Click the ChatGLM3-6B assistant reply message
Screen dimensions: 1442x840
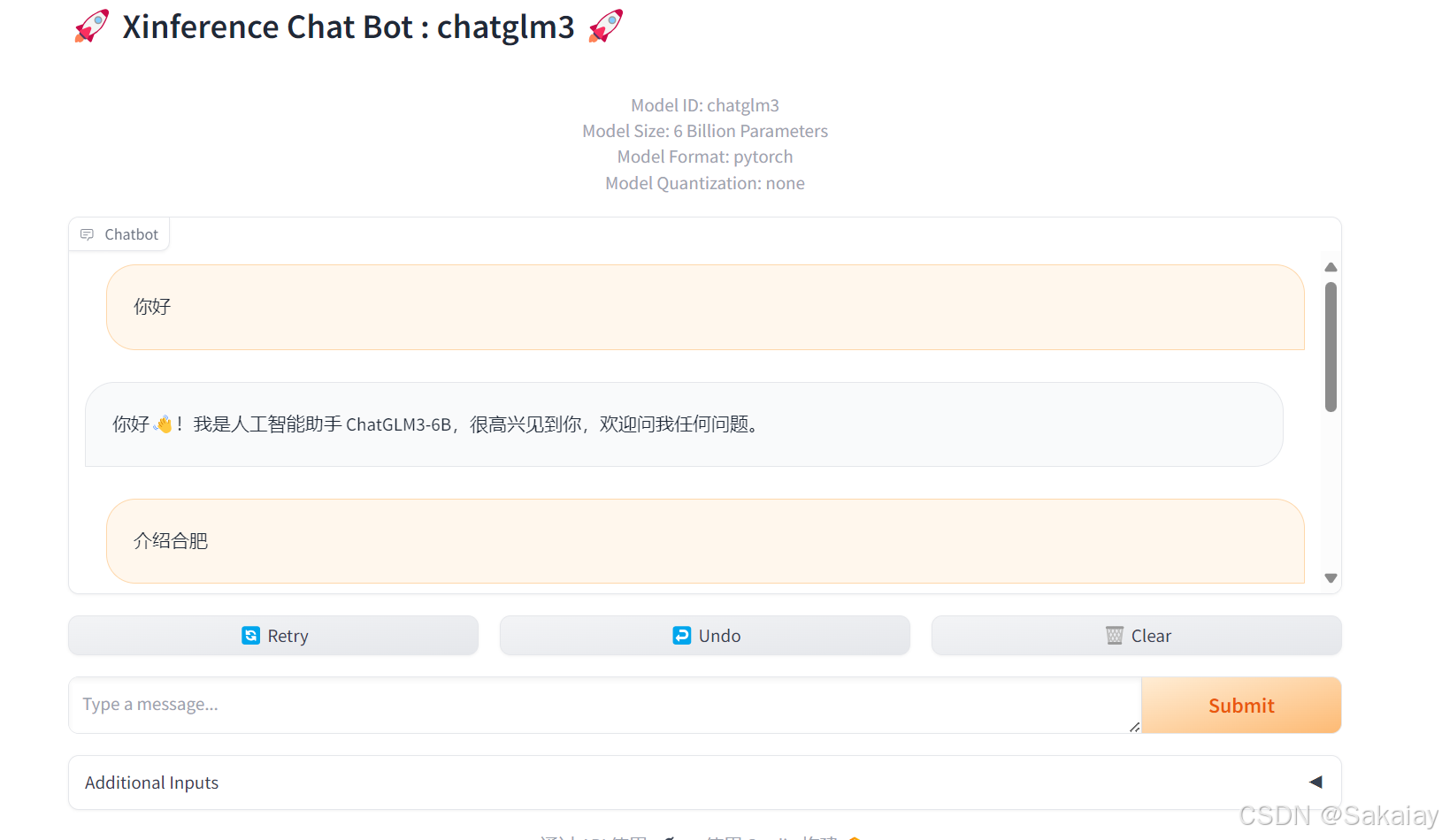(684, 424)
